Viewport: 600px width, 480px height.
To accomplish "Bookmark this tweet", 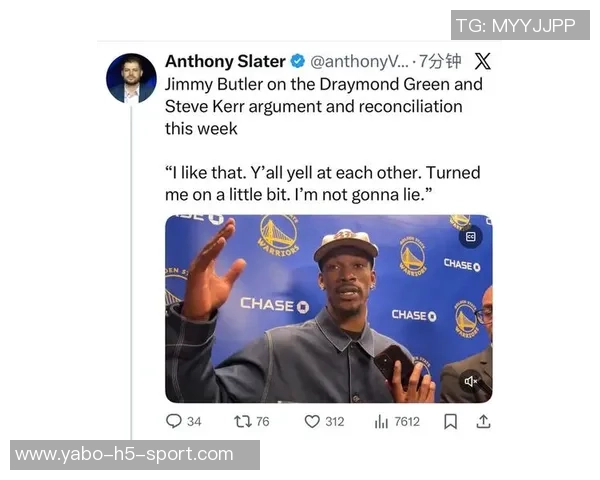I will coord(450,421).
